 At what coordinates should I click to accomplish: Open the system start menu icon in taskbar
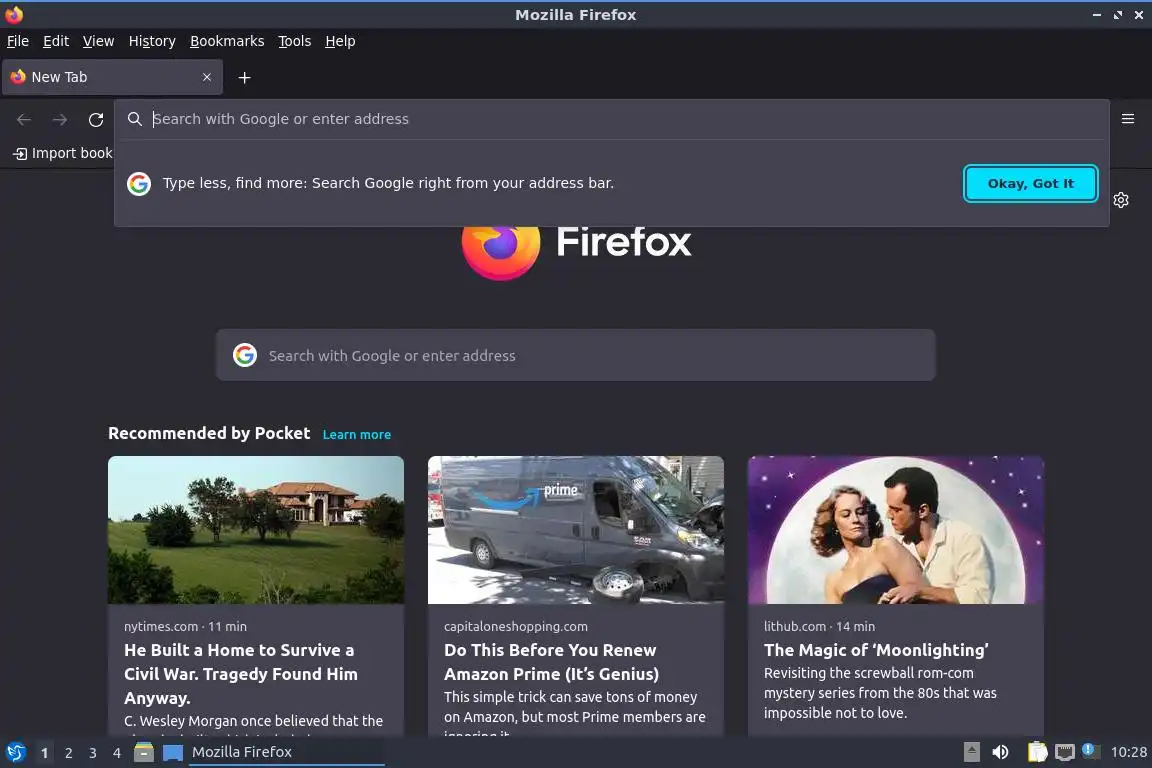[15, 753]
